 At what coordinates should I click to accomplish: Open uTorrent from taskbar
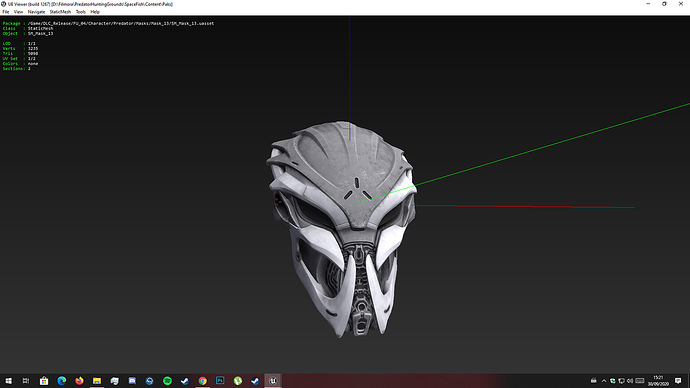[238, 381]
